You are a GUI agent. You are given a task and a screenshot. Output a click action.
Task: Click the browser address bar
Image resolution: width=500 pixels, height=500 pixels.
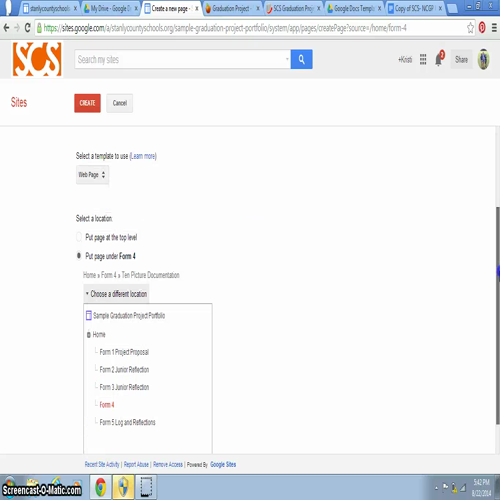click(250, 28)
